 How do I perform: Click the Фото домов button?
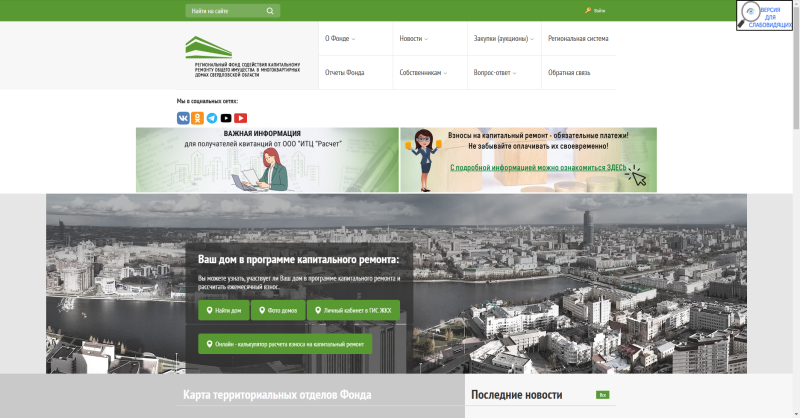pyautogui.click(x=278, y=310)
